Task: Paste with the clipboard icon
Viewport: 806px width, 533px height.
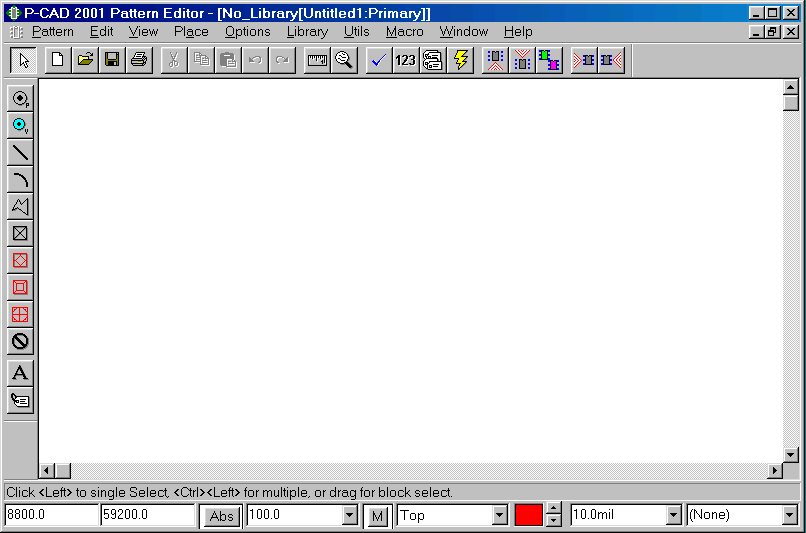Action: tap(228, 60)
